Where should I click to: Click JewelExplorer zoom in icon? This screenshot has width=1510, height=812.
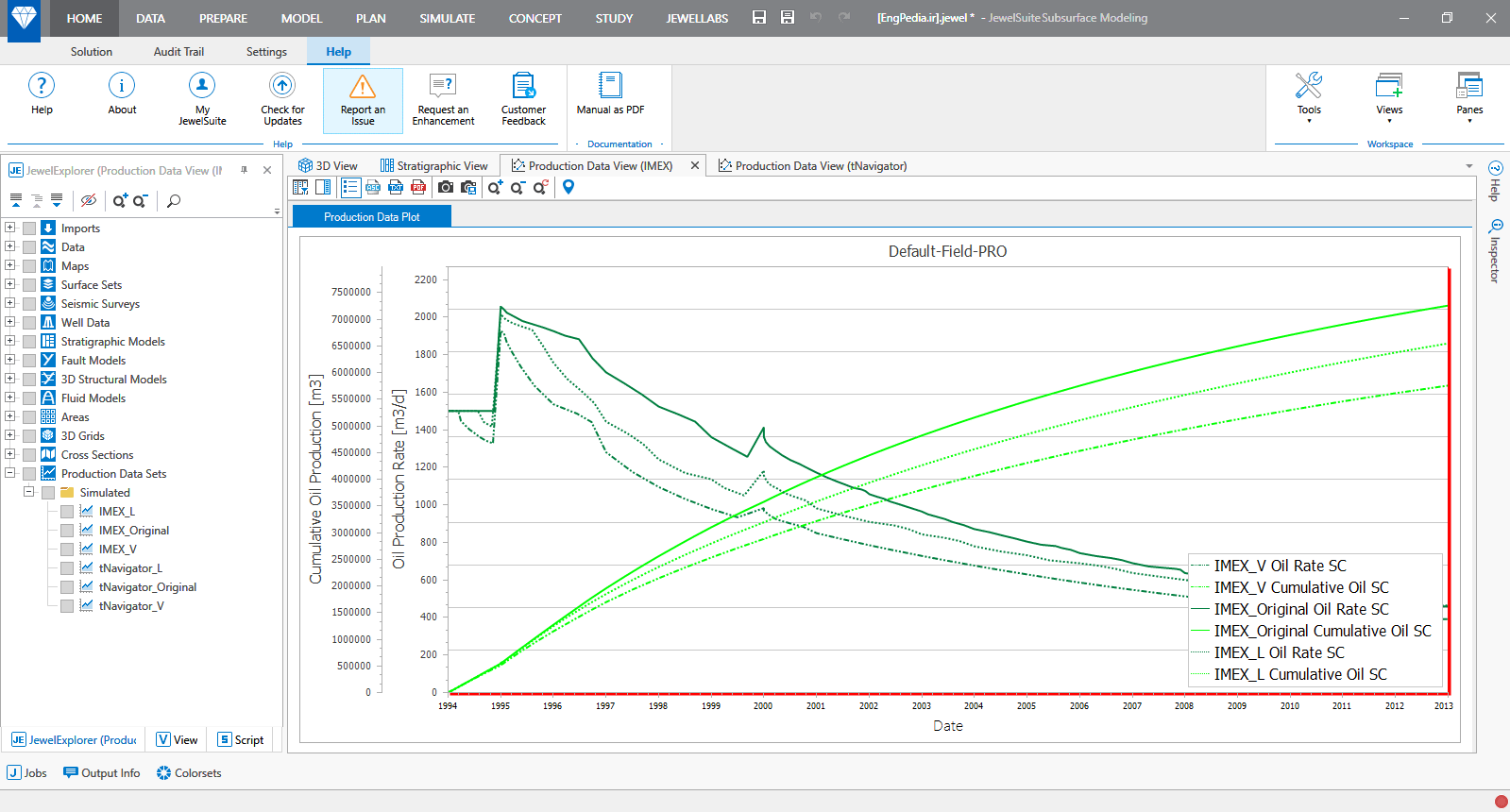[x=120, y=200]
